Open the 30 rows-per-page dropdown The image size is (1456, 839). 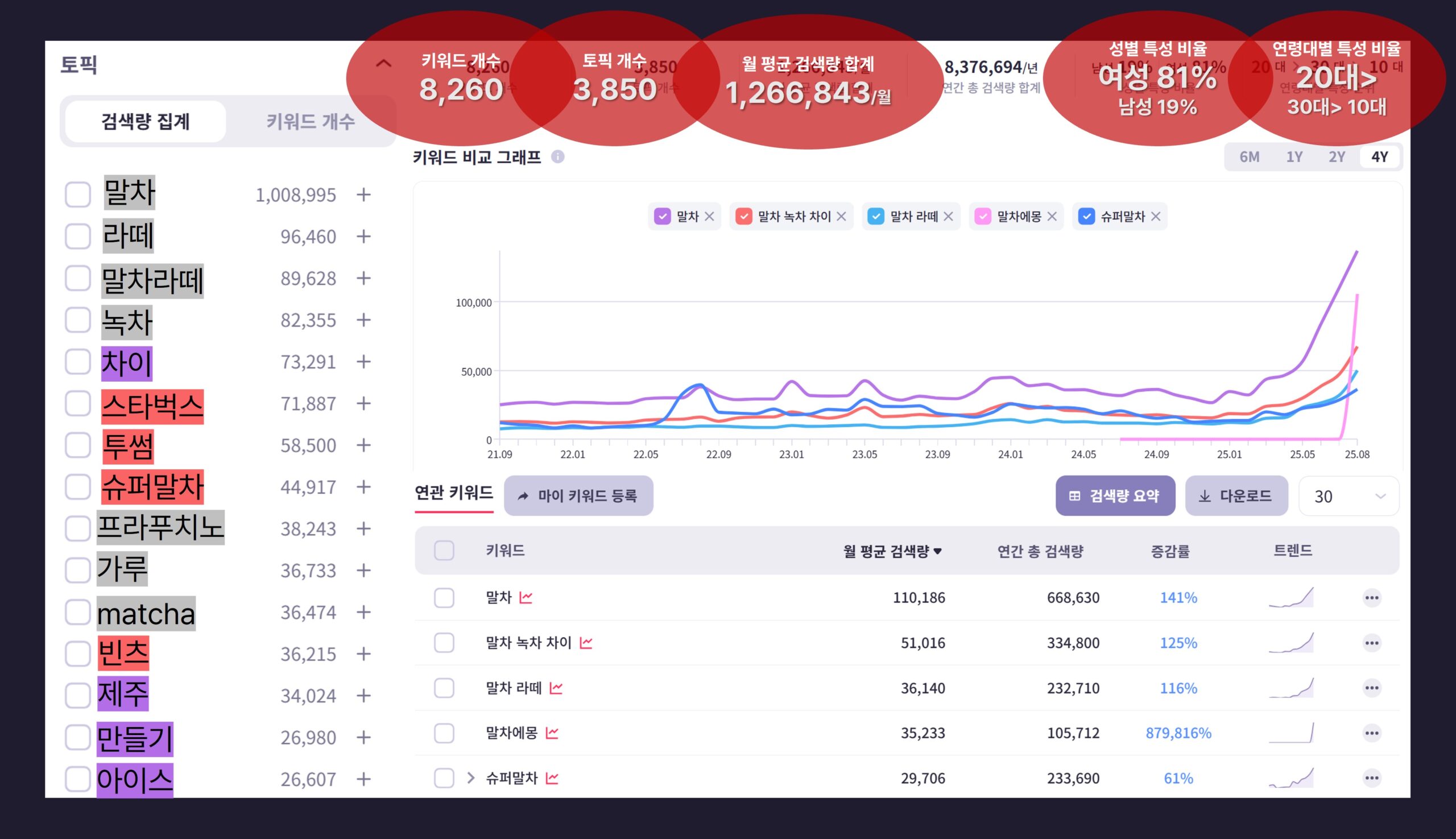pyautogui.click(x=1349, y=496)
